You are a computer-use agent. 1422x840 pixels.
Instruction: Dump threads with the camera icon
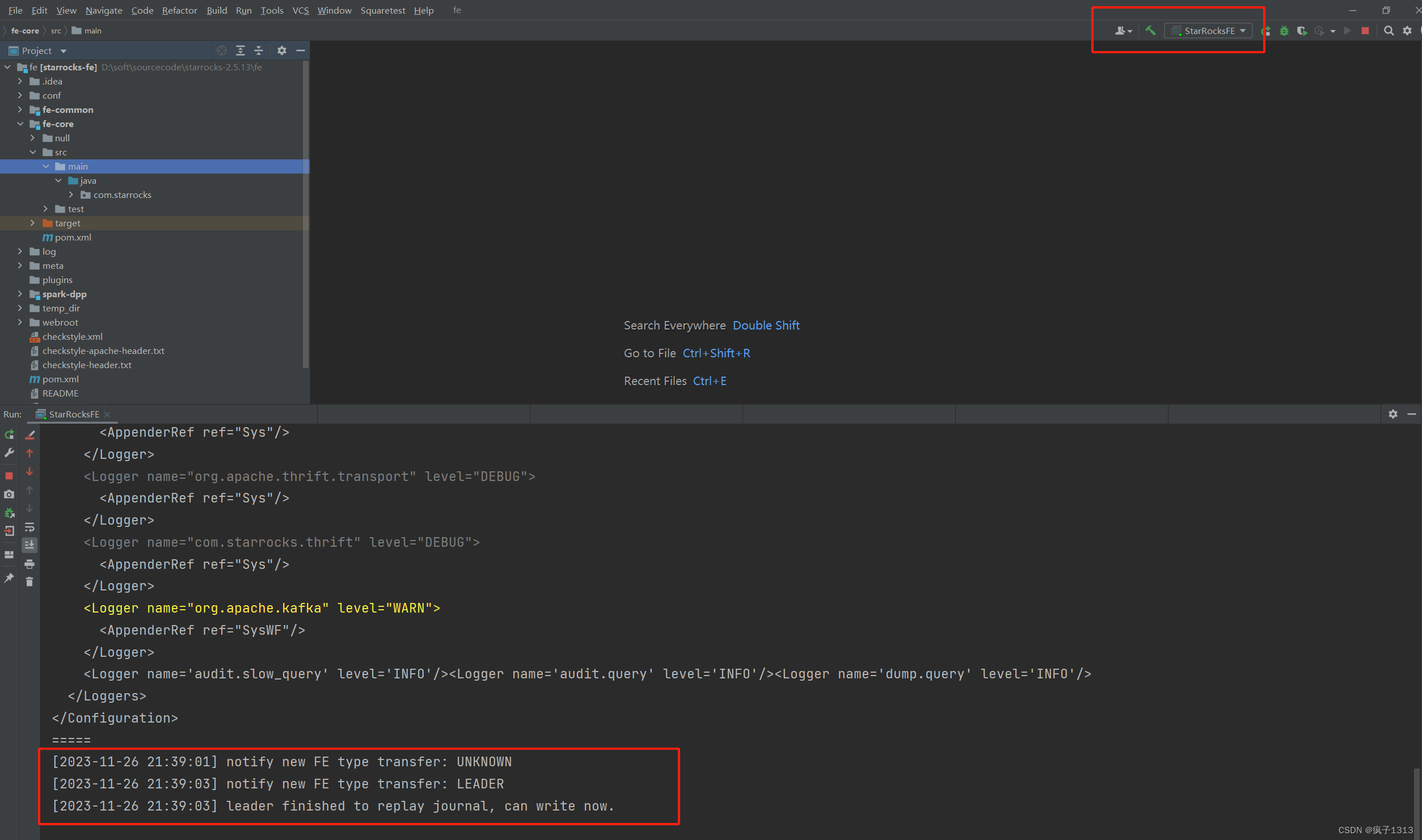pos(9,494)
